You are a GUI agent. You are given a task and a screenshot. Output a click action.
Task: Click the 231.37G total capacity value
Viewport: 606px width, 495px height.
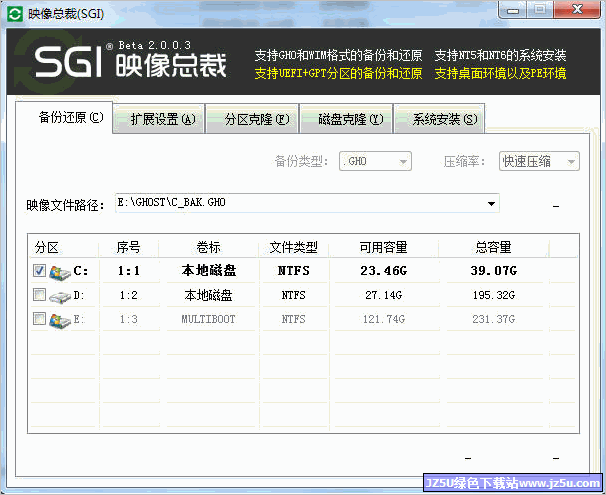tap(494, 320)
